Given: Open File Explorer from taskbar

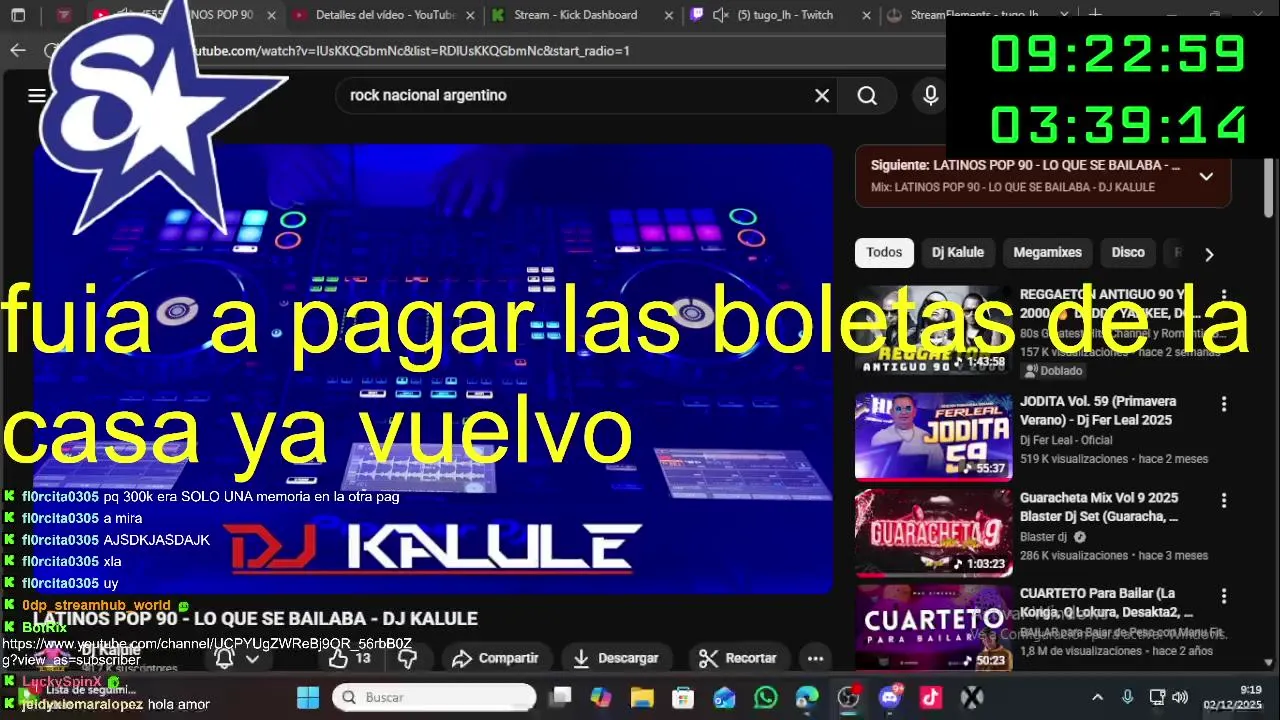Looking at the screenshot, I should coord(641,697).
